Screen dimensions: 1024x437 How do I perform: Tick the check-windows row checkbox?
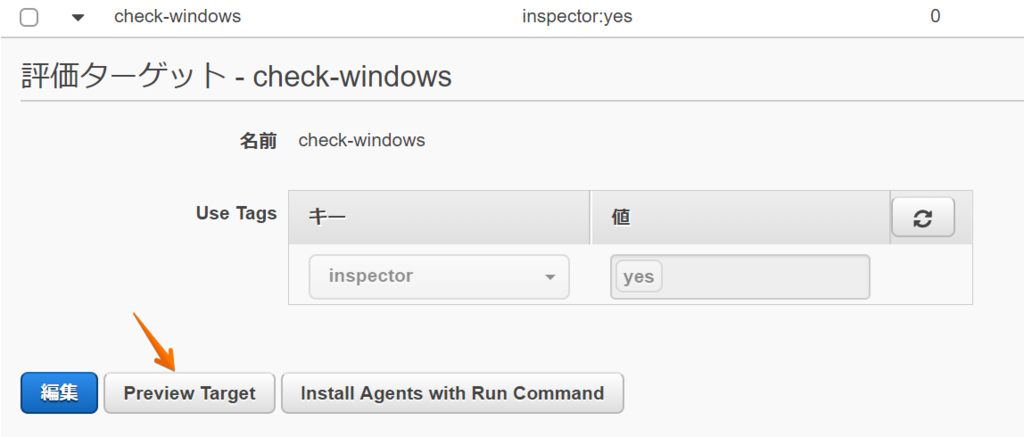click(29, 17)
